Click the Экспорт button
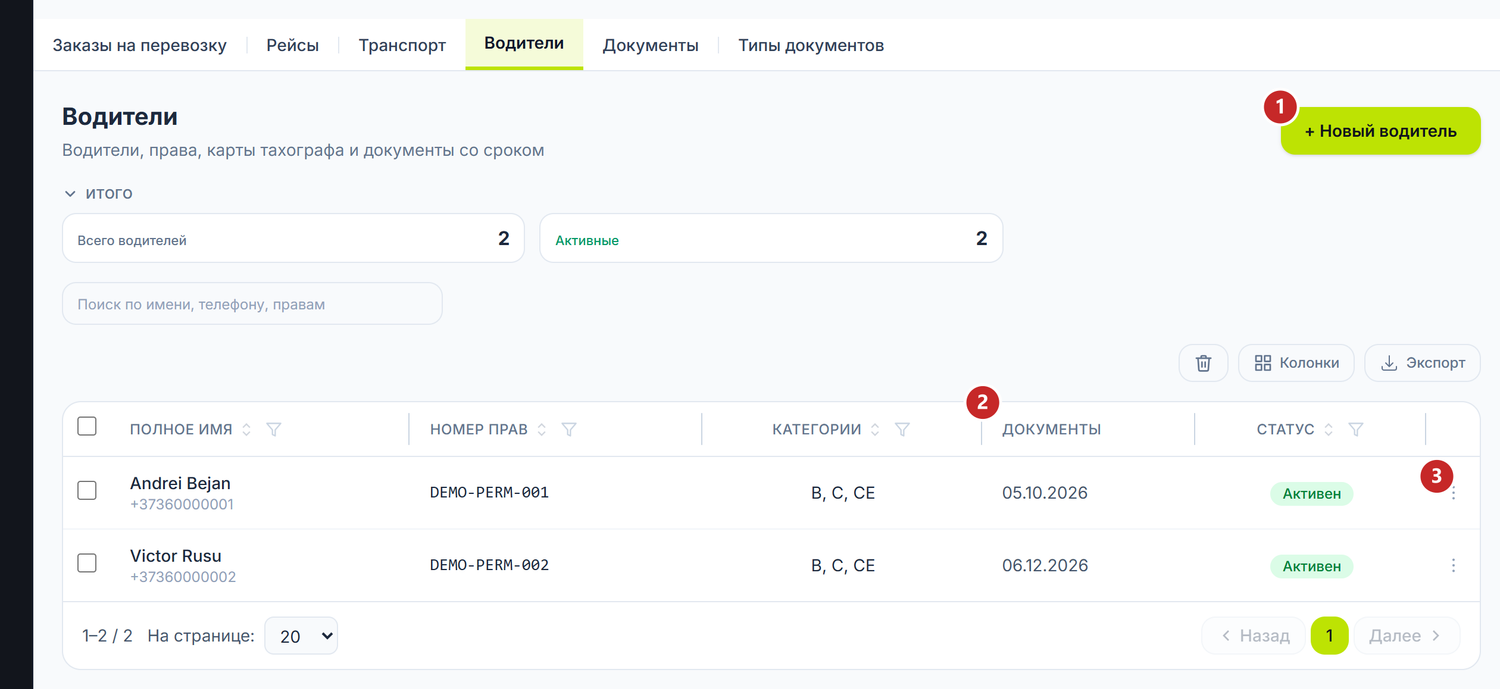Screen dimensions: 1500x689 (1422, 363)
